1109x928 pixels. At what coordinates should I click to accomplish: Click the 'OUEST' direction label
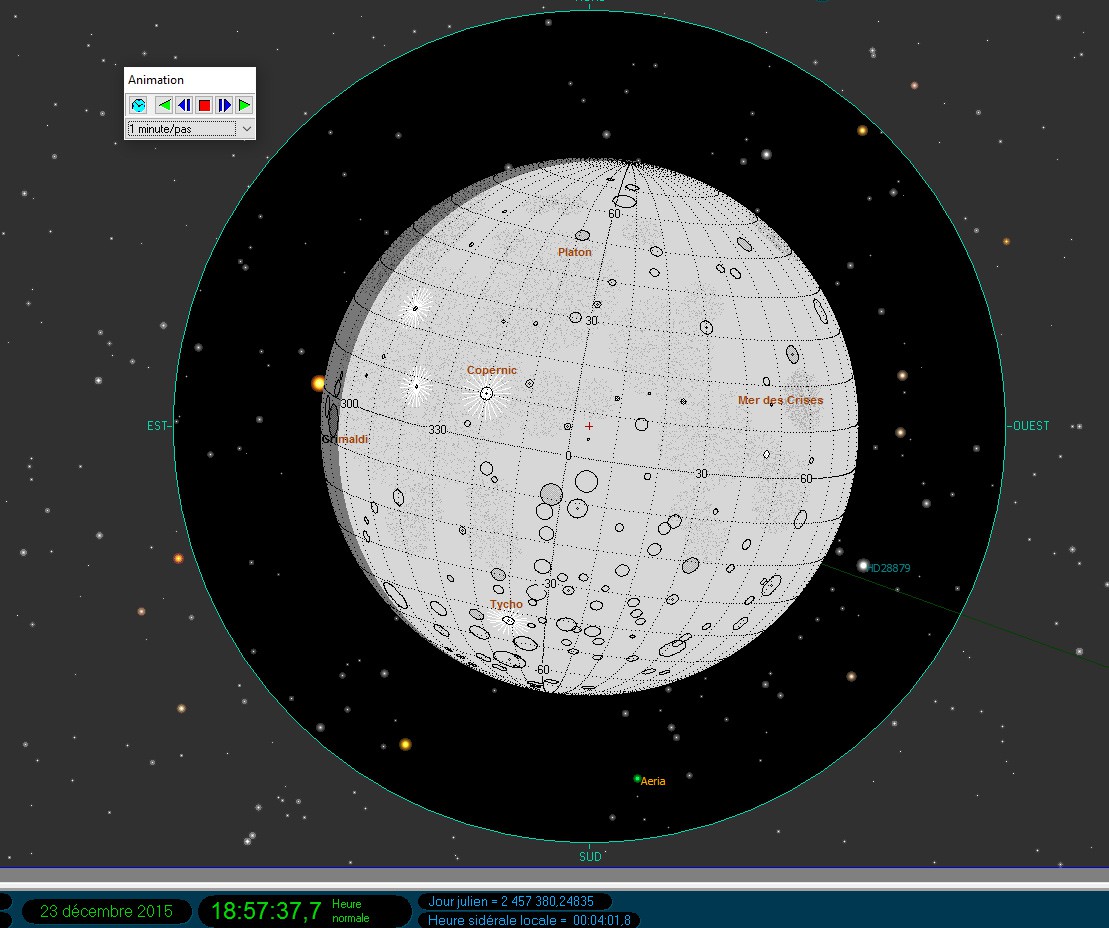pyautogui.click(x=1031, y=426)
